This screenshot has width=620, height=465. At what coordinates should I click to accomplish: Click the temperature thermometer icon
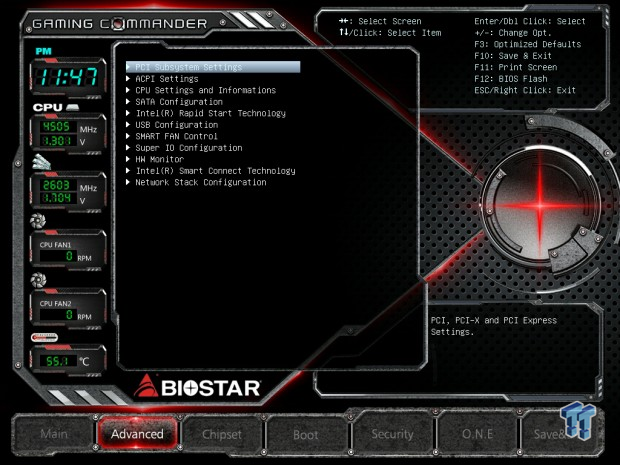tap(44, 337)
